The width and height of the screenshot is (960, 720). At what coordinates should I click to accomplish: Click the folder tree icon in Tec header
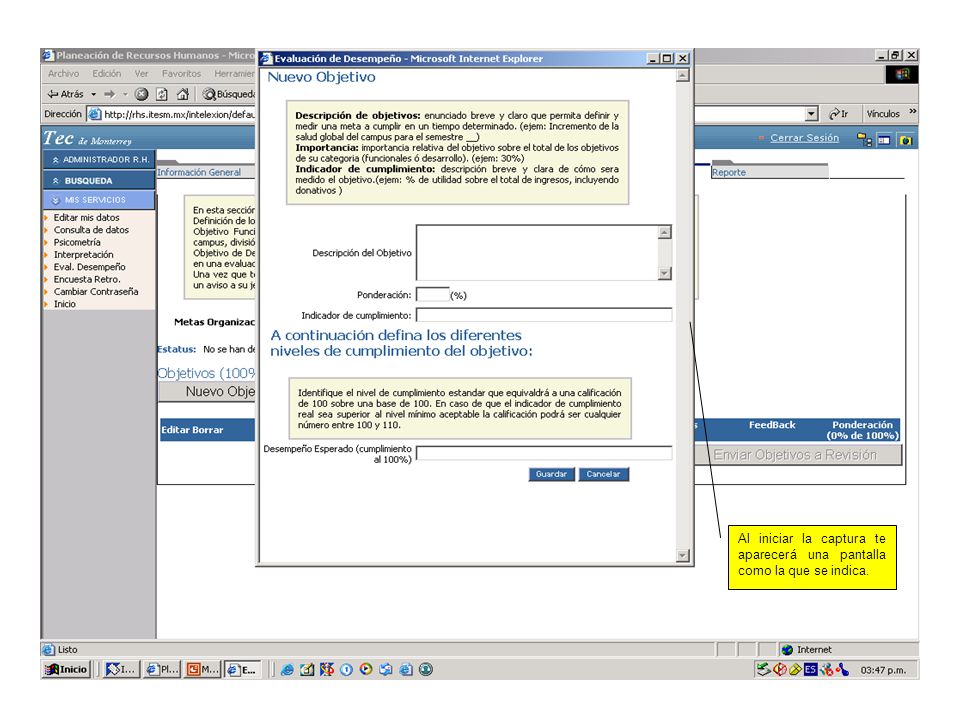point(864,140)
